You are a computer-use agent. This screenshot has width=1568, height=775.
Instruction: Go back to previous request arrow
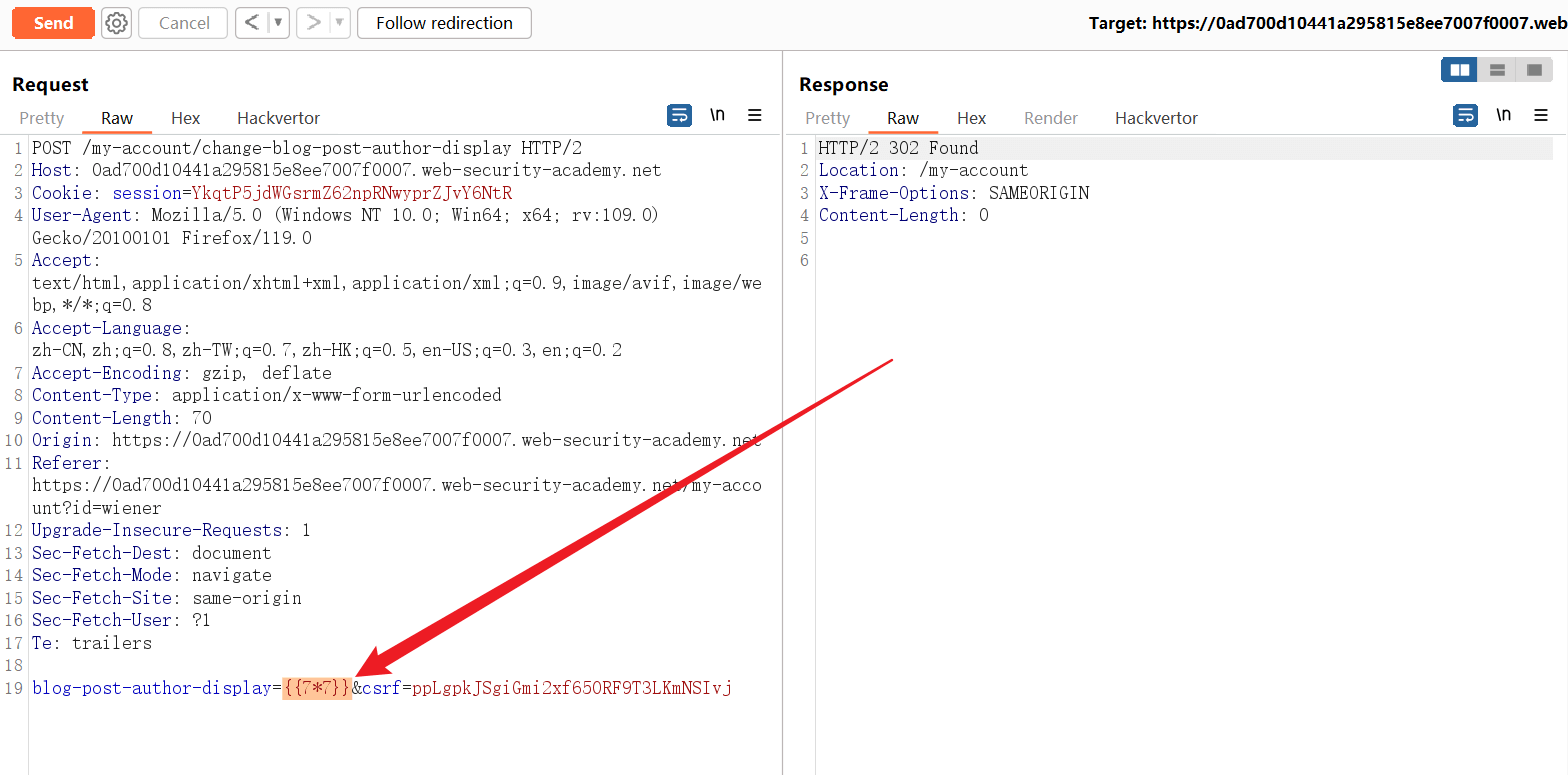(x=252, y=23)
